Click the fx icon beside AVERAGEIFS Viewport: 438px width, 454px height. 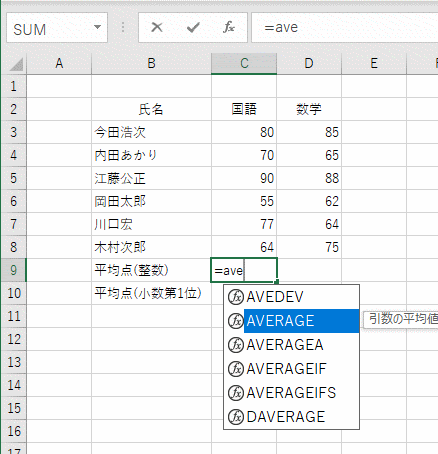236,393
